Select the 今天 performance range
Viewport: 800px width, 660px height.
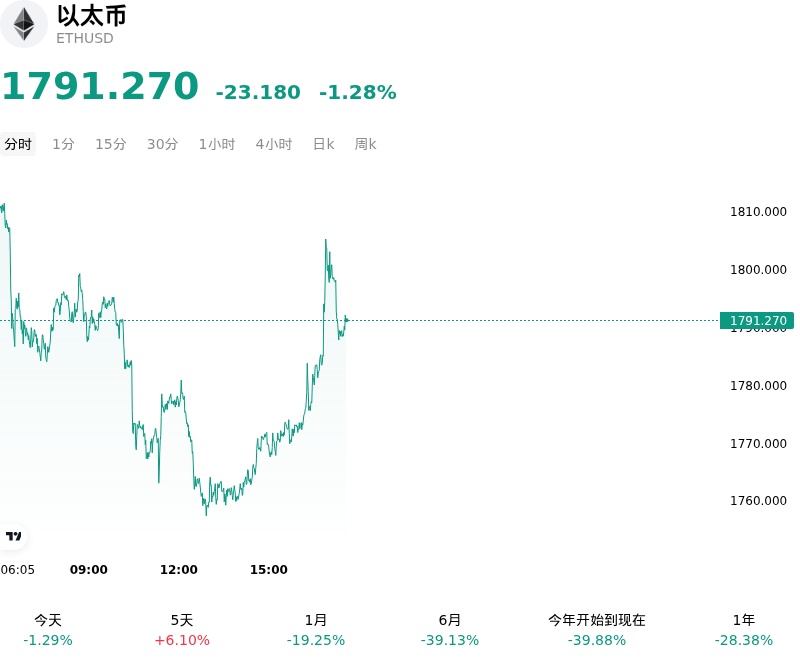tap(48, 630)
